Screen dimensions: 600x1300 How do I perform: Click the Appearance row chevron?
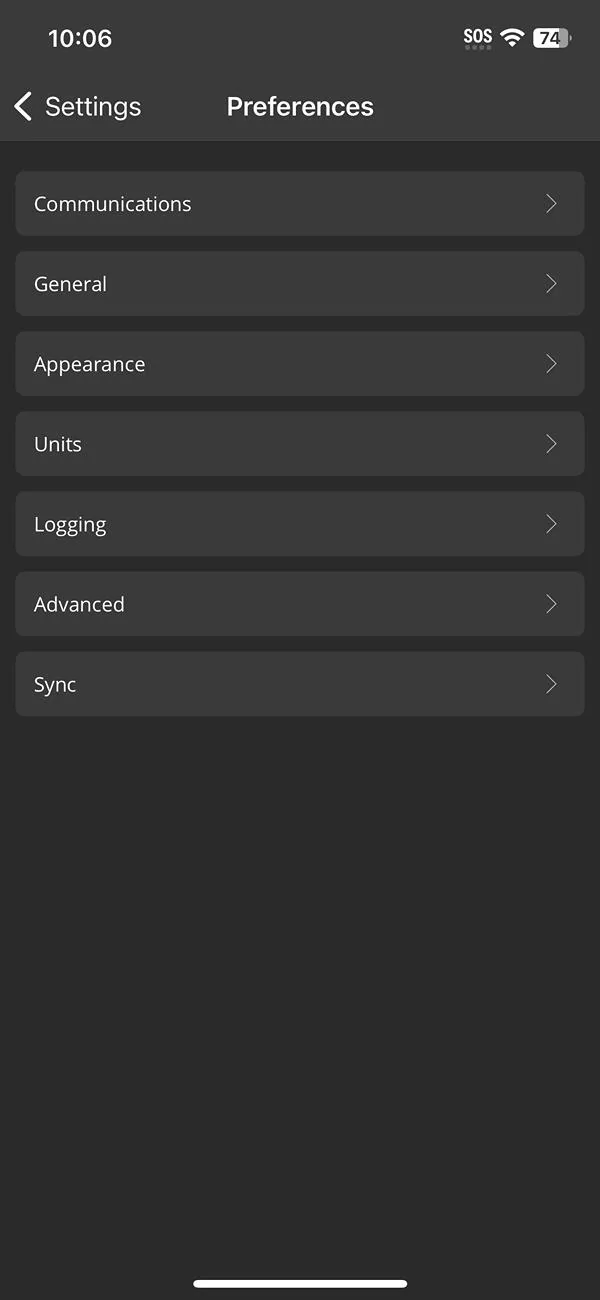tap(551, 364)
